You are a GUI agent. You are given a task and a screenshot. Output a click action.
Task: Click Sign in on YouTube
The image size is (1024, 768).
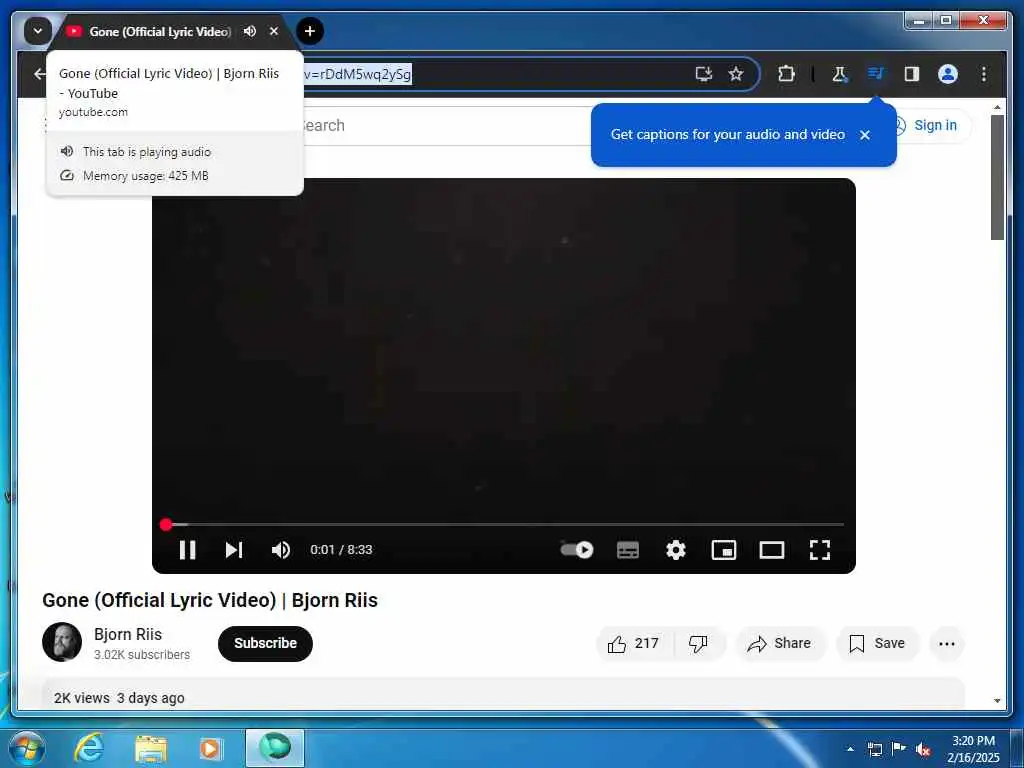coord(935,125)
